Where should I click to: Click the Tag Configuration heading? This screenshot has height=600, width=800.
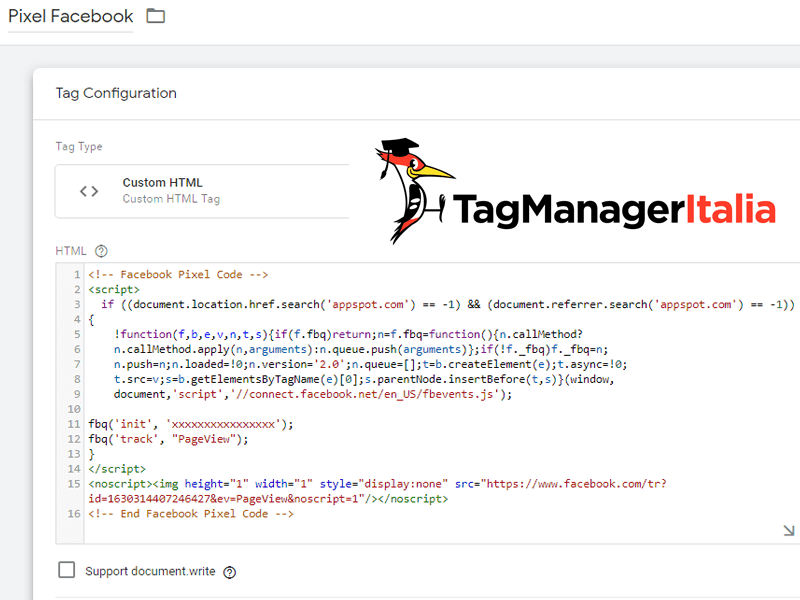click(116, 93)
